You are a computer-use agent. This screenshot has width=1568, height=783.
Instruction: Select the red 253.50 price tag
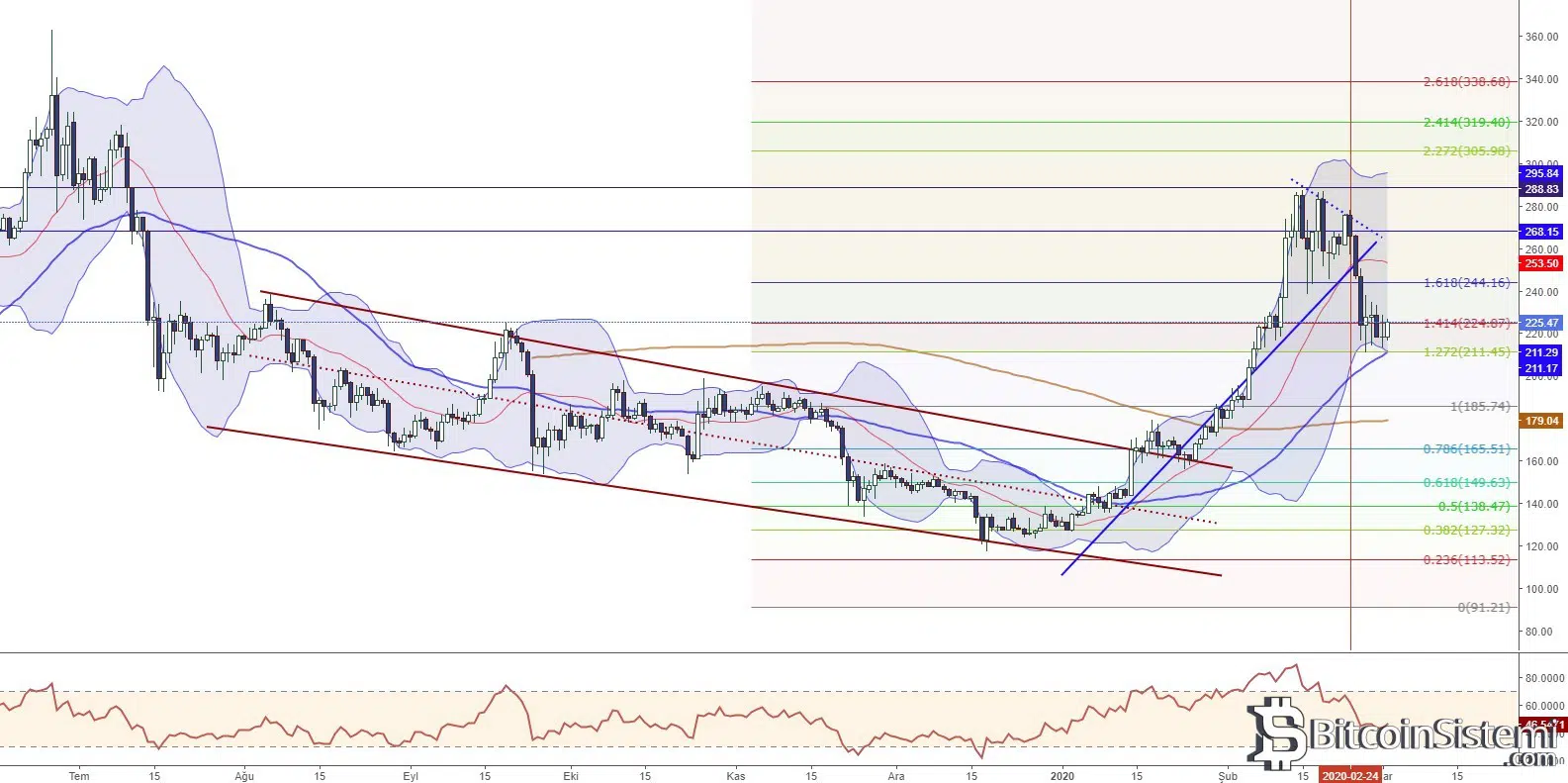[x=1540, y=263]
